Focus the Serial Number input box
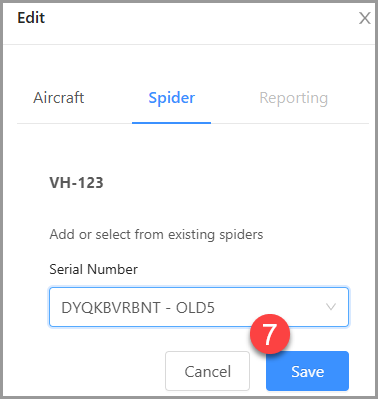 click(199, 307)
